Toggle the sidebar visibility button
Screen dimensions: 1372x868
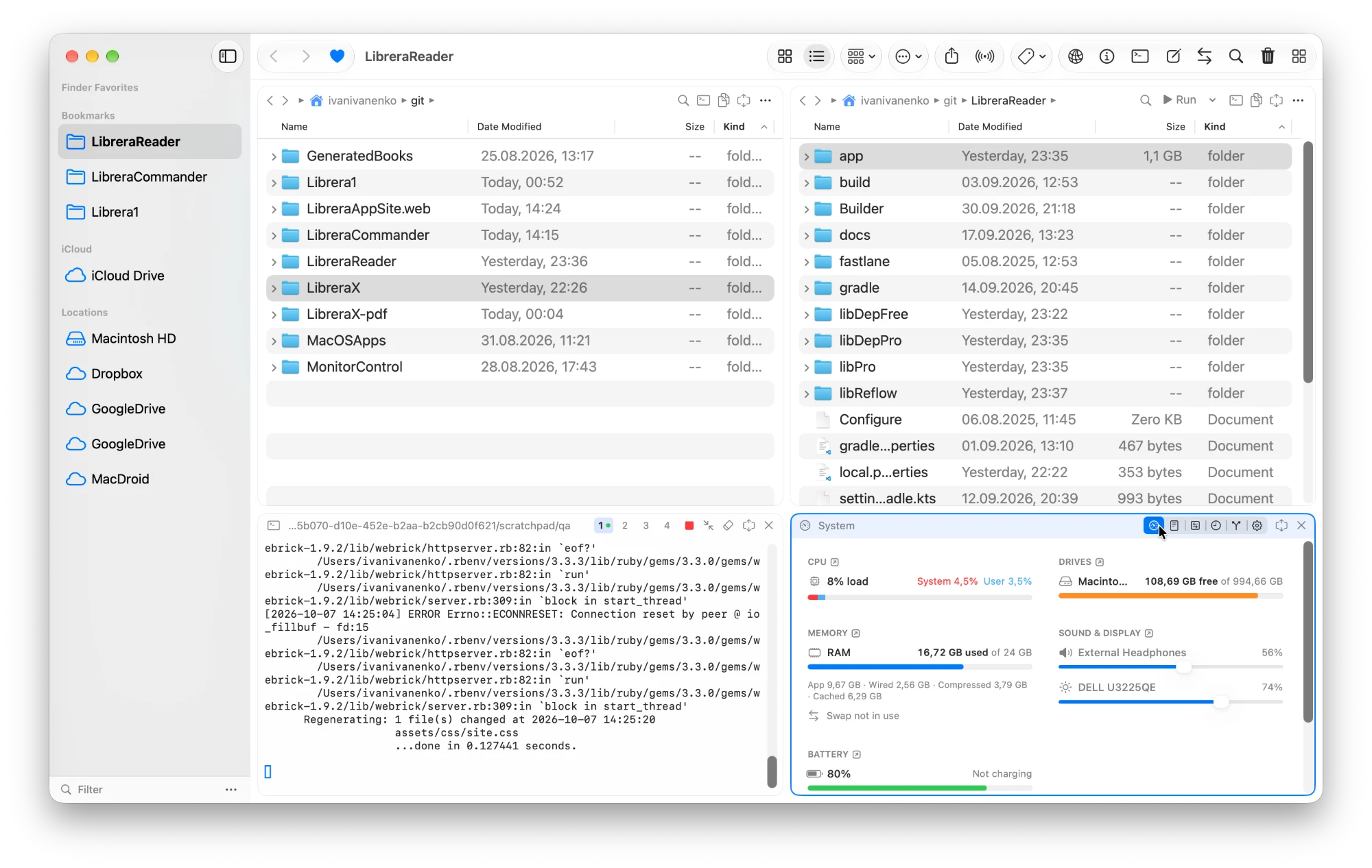[228, 56]
